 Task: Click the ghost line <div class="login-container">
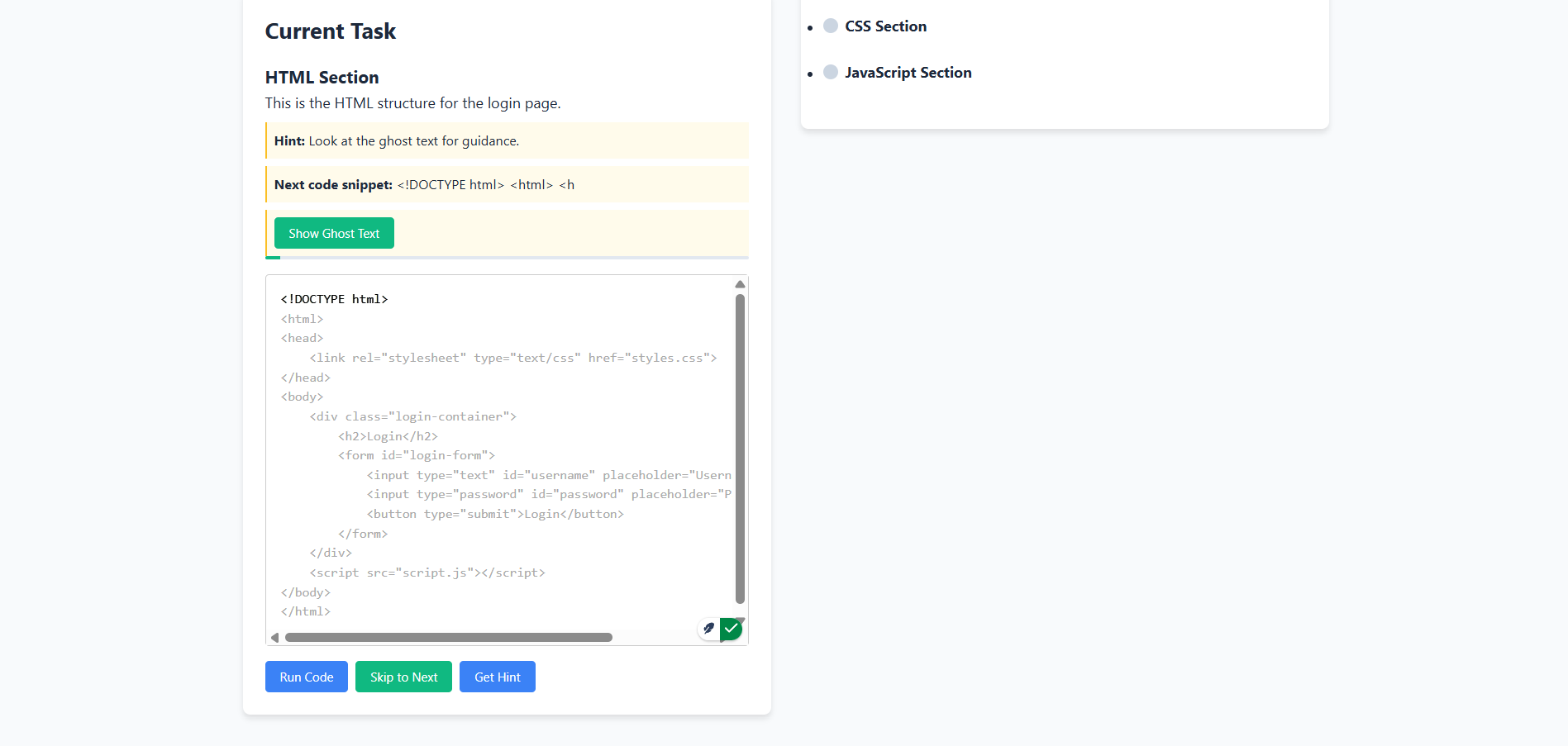pos(412,416)
